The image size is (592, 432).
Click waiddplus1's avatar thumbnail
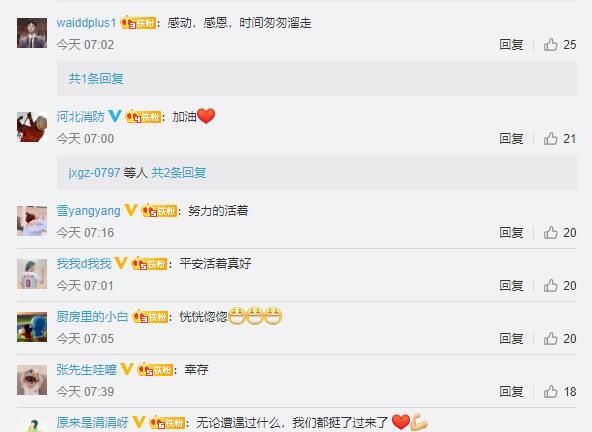pos(32,33)
